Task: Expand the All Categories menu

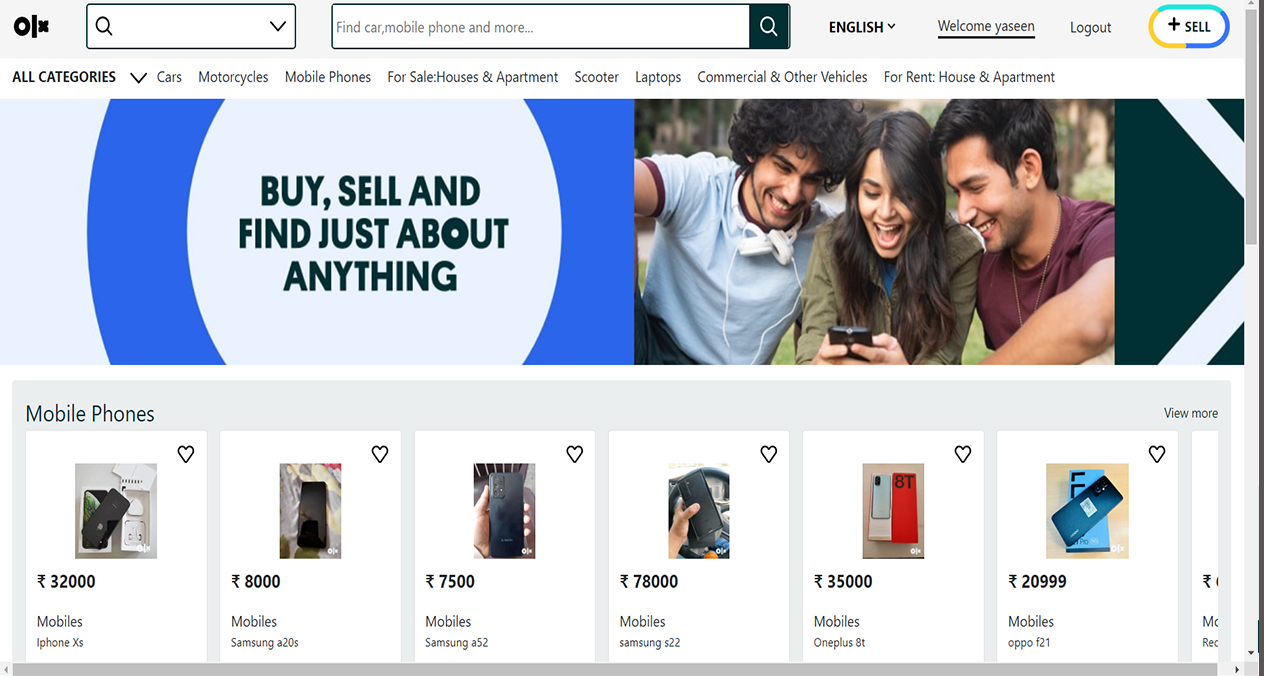Action: 139,78
